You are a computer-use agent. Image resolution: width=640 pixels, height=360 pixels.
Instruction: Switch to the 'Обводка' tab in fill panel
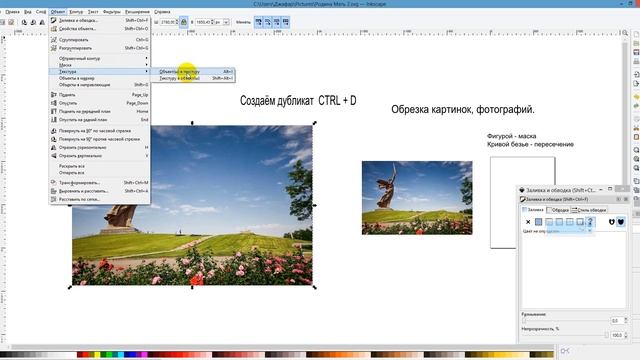click(558, 210)
